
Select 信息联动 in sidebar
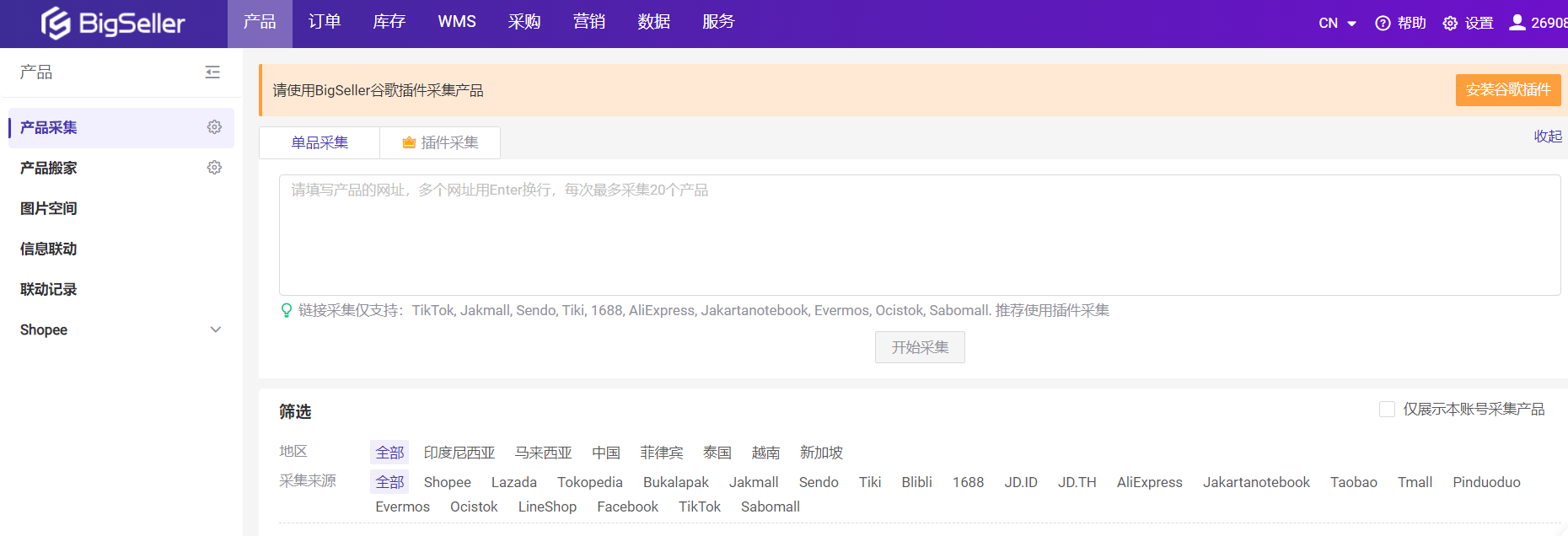49,249
